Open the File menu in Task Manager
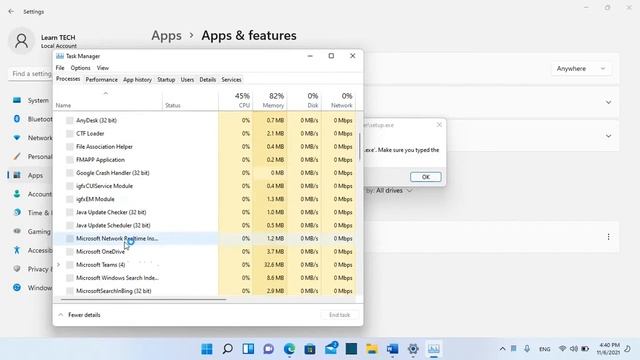 pos(60,68)
